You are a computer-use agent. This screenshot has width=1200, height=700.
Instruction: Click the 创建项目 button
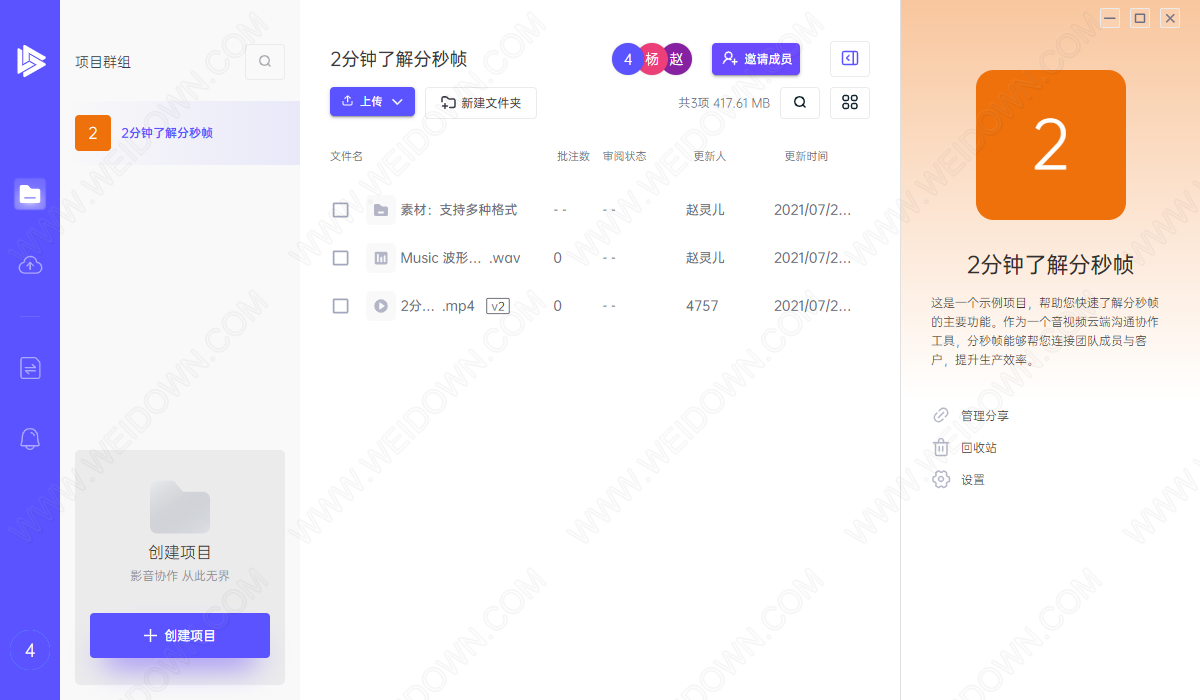click(x=180, y=635)
